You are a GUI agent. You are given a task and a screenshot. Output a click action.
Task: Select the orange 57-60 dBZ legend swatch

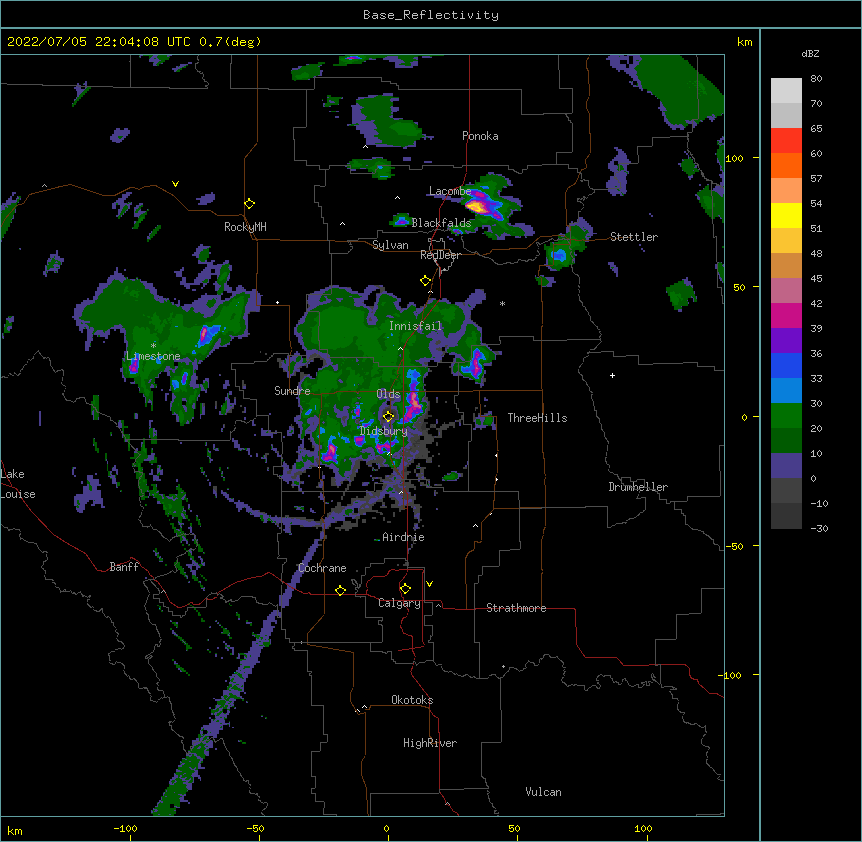pyautogui.click(x=786, y=165)
